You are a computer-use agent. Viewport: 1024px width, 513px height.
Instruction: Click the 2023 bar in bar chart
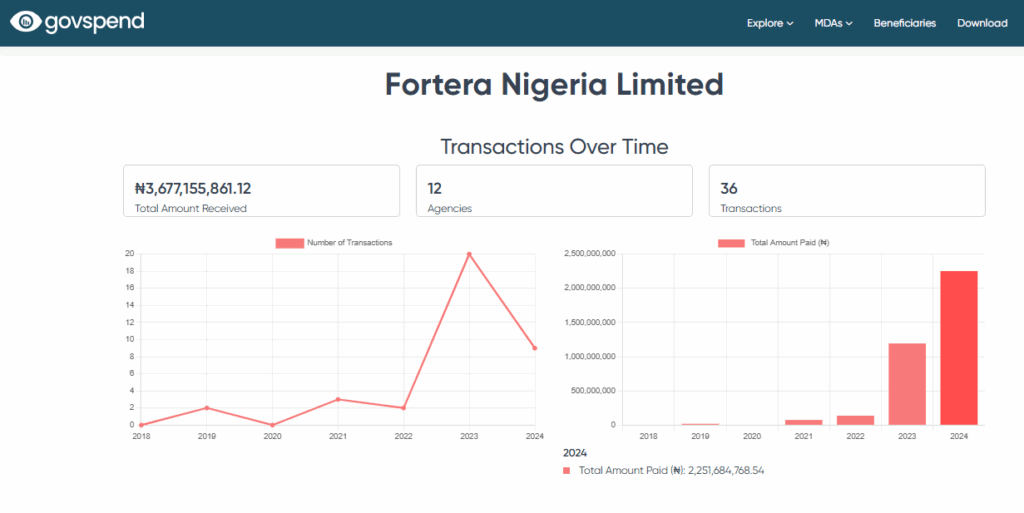[907, 384]
